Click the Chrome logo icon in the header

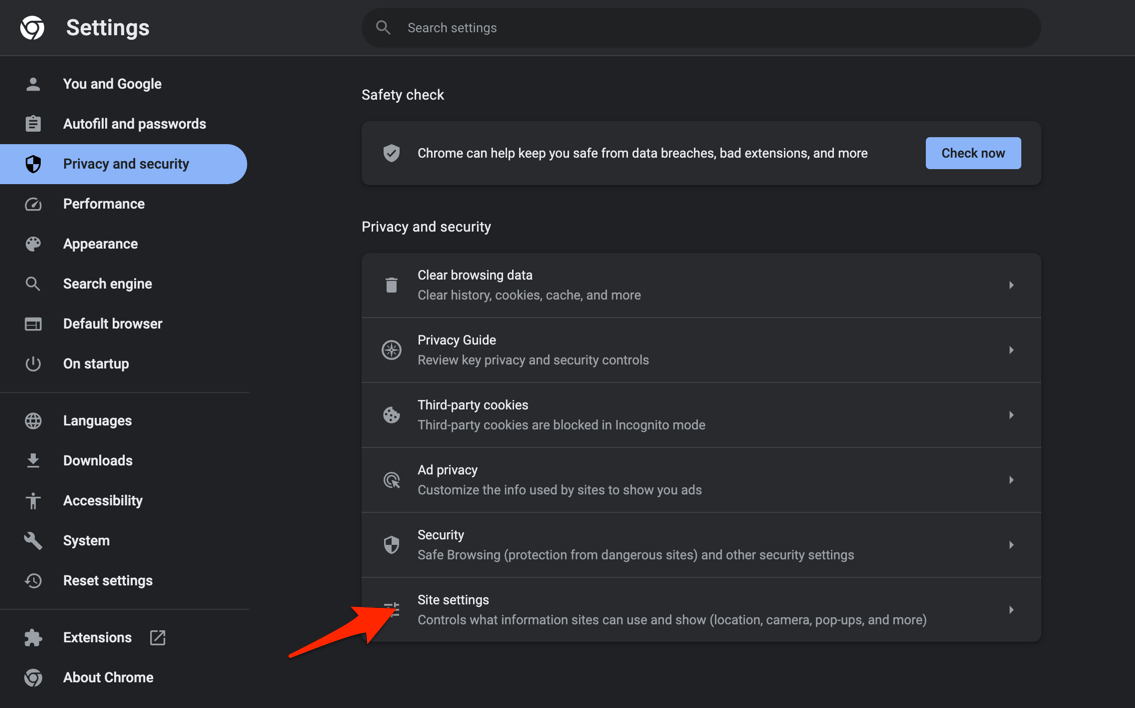31,27
